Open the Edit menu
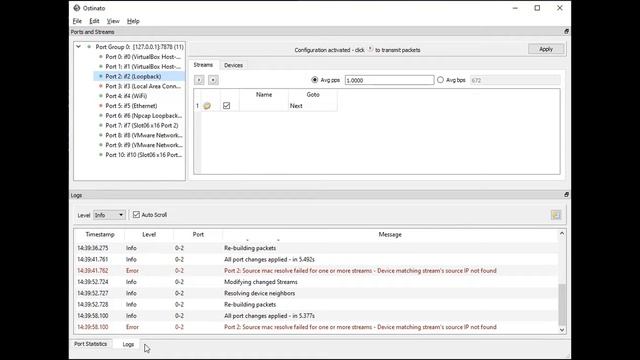 click(x=94, y=21)
